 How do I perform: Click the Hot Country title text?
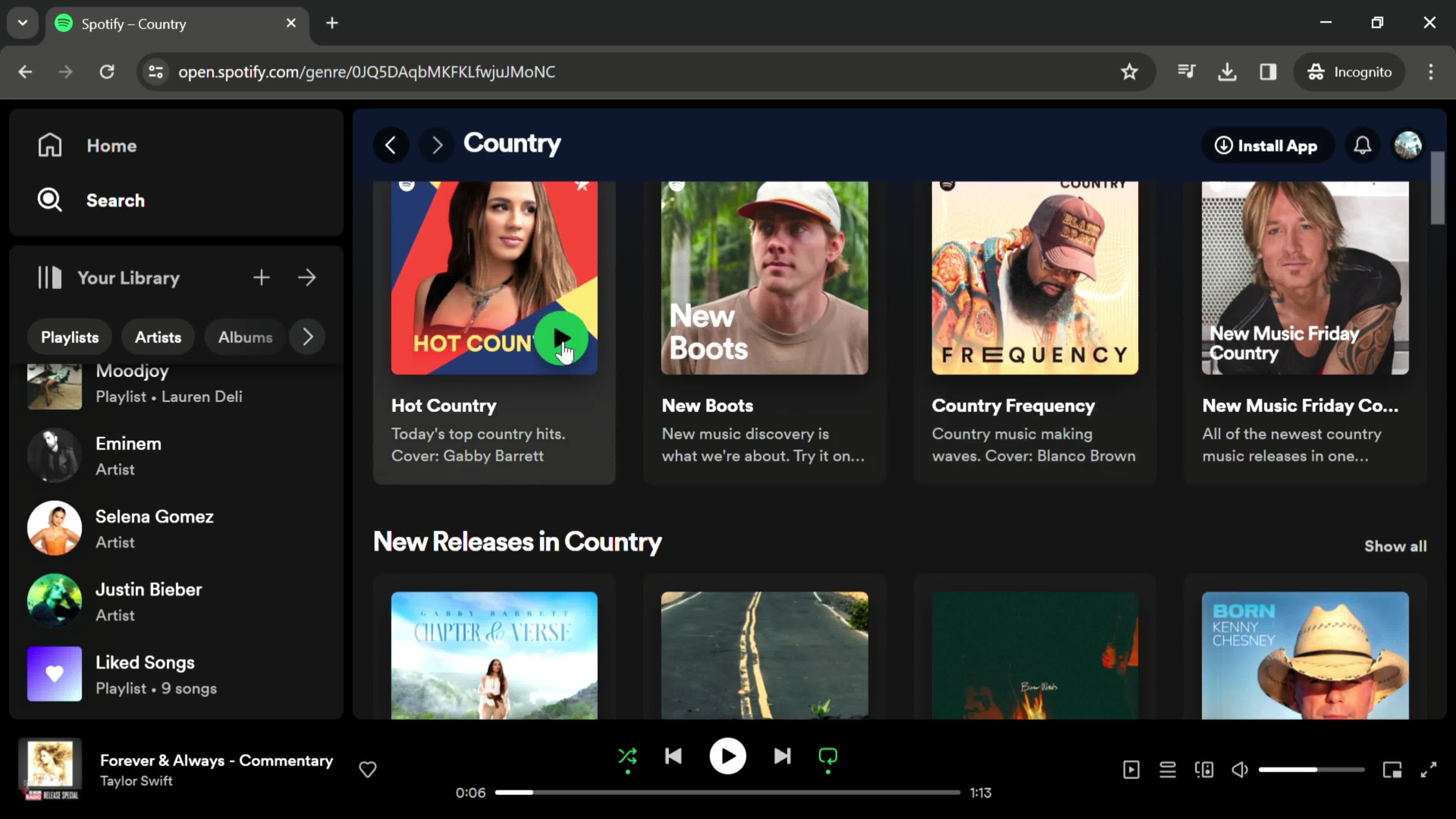444,405
